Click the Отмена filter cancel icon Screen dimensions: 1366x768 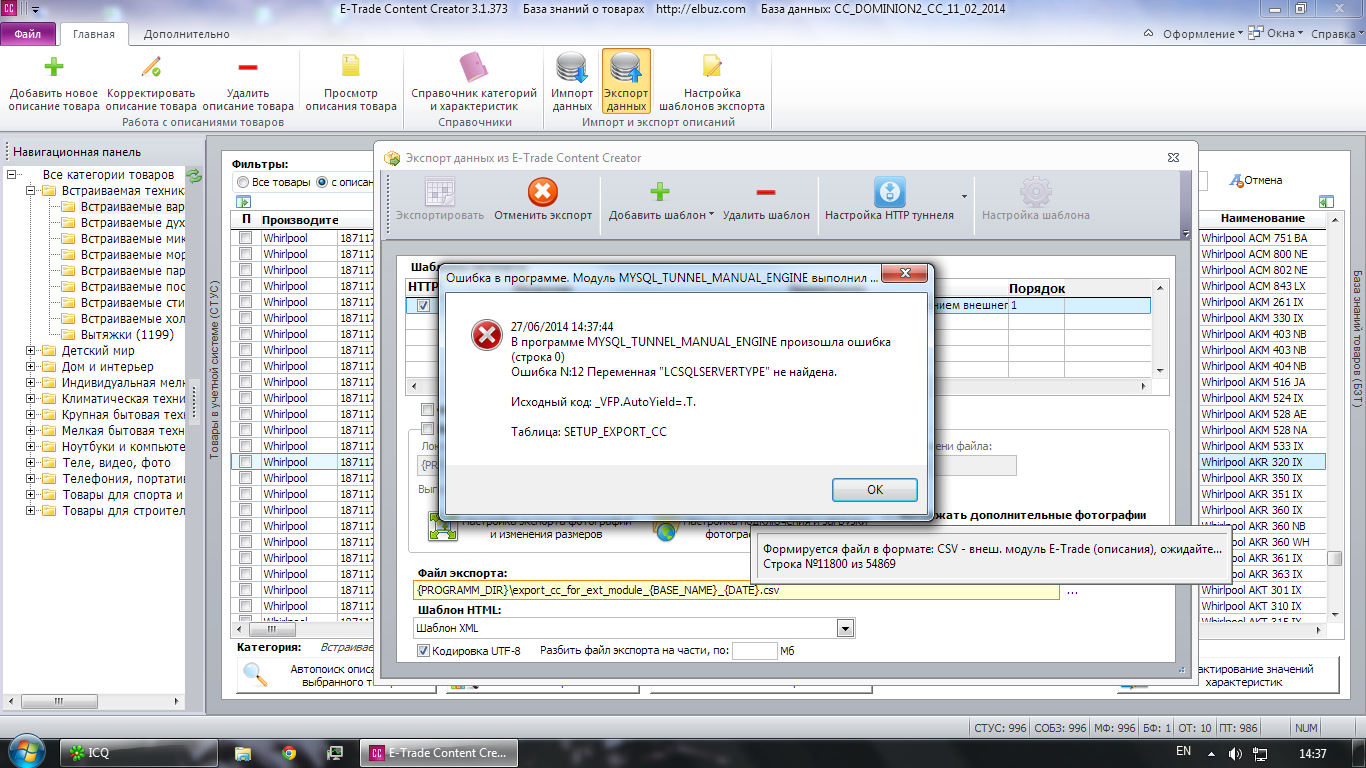pos(1236,180)
